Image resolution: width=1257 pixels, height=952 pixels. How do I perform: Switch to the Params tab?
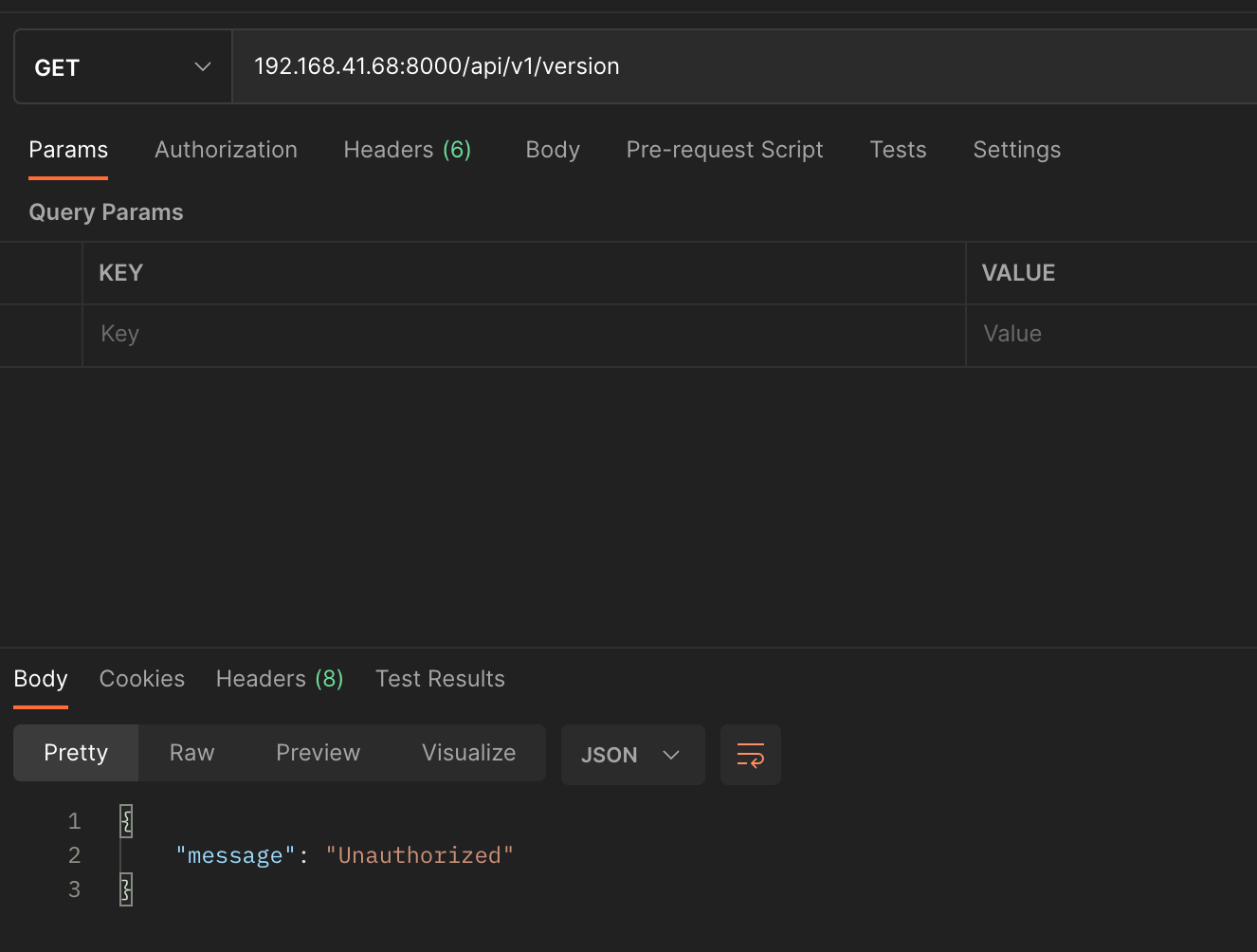click(68, 150)
